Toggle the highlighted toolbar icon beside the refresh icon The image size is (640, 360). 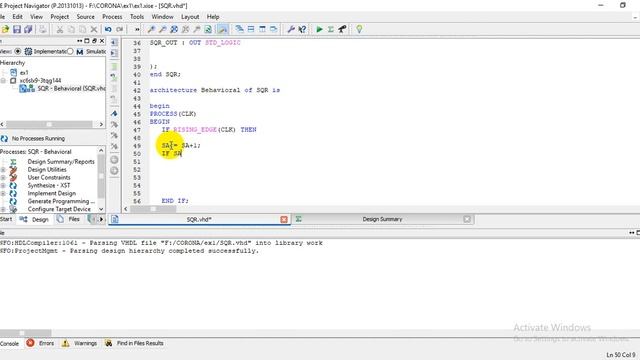pyautogui.click(x=222, y=29)
